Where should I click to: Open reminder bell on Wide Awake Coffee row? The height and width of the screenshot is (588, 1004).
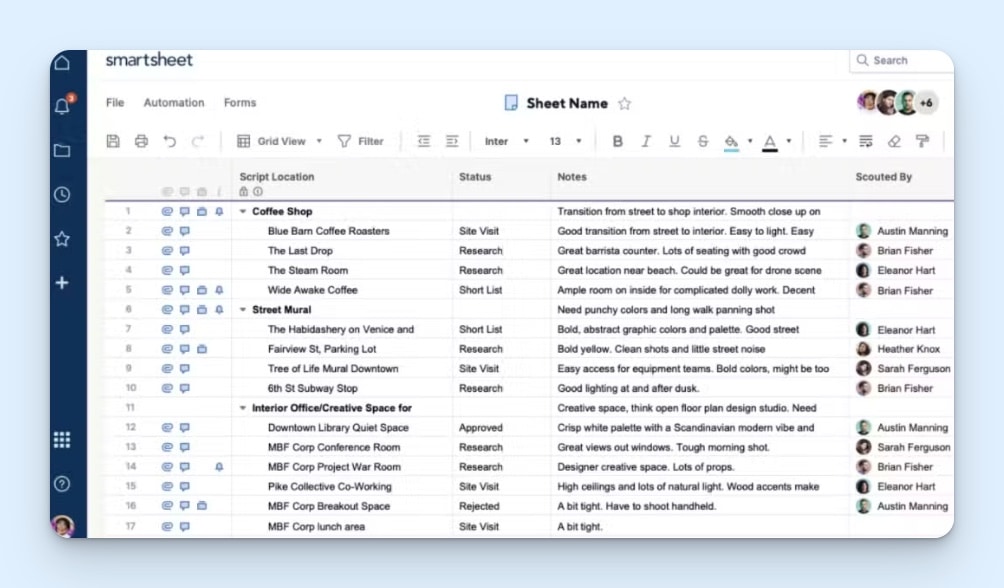(219, 290)
